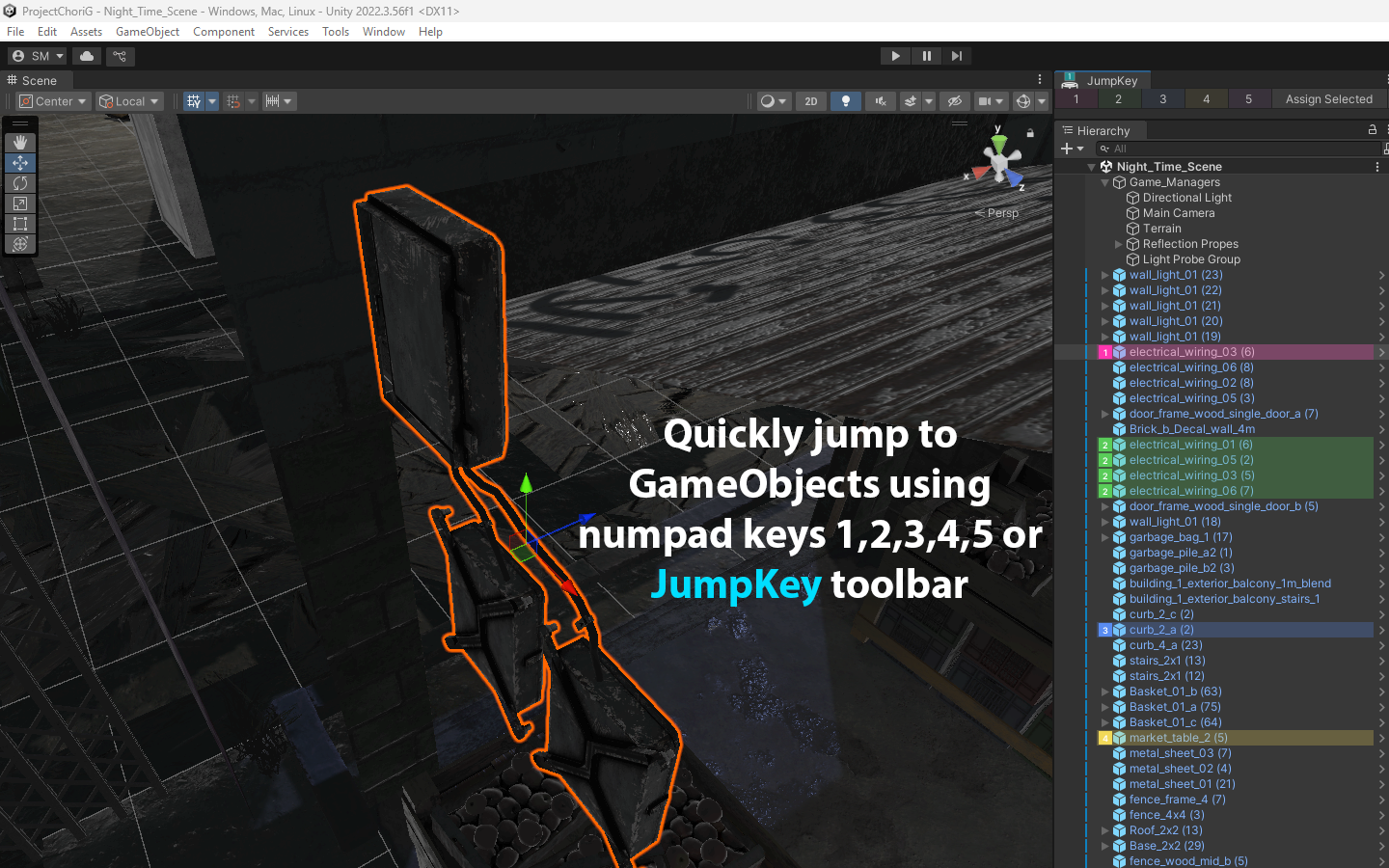Image resolution: width=1389 pixels, height=868 pixels.
Task: Click the prefab icon of metal_sheet_03 (7)
Action: pyautogui.click(x=1120, y=753)
